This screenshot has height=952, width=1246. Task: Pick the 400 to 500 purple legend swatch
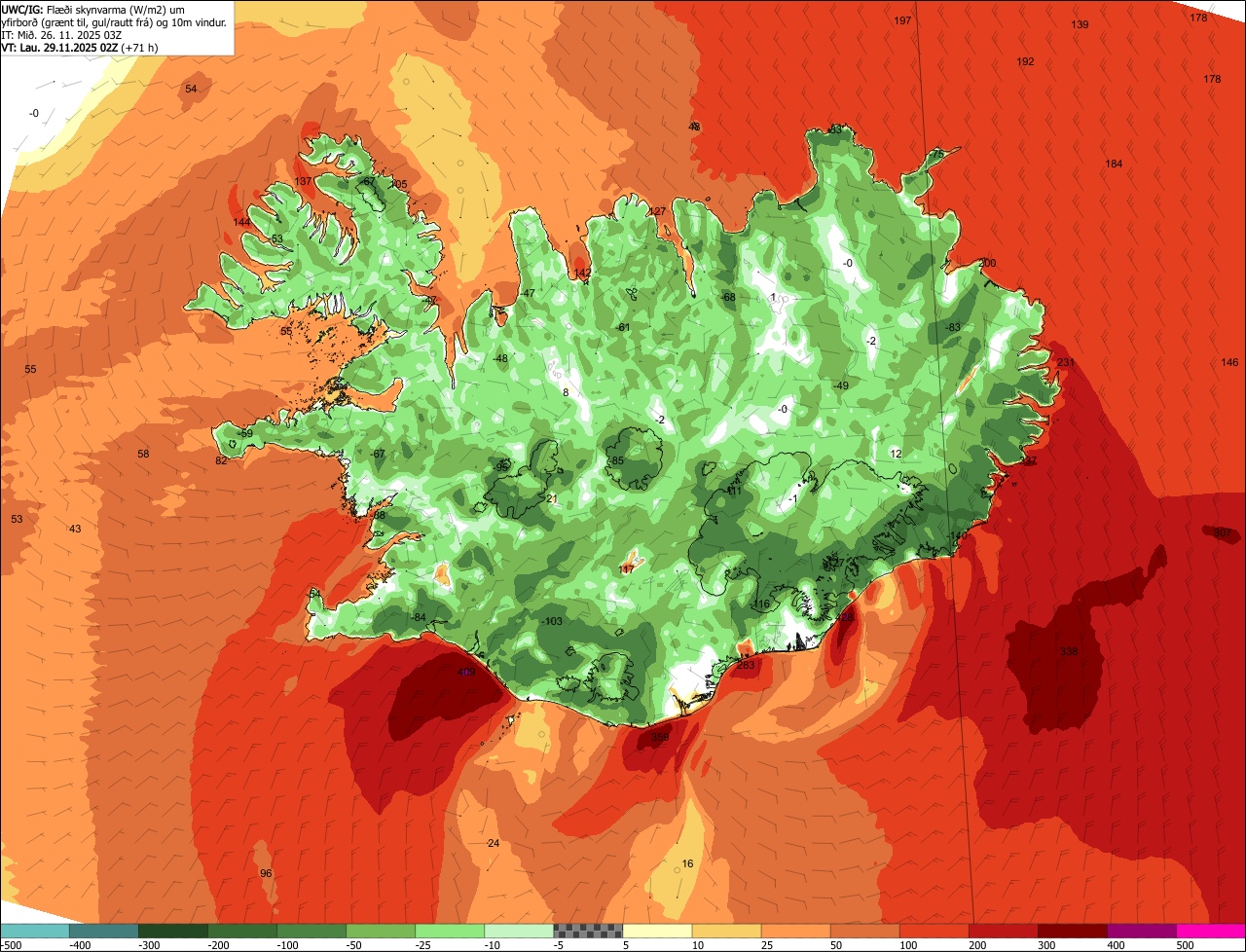1142,931
